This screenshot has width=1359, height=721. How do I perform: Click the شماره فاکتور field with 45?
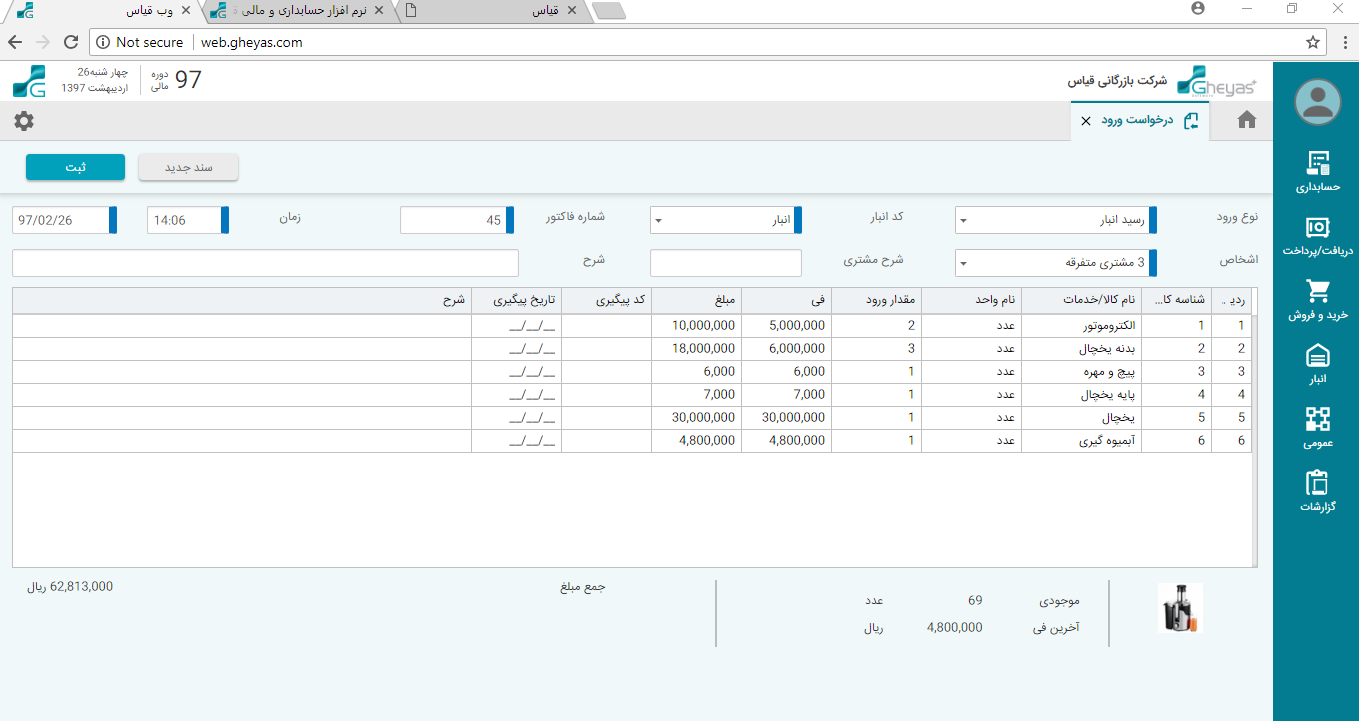(x=457, y=220)
